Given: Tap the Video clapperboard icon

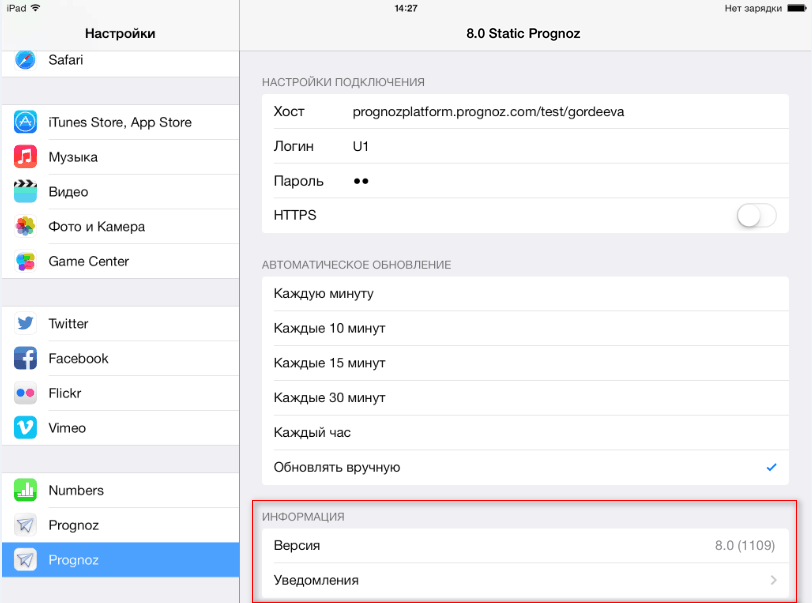Looking at the screenshot, I should point(26,192).
